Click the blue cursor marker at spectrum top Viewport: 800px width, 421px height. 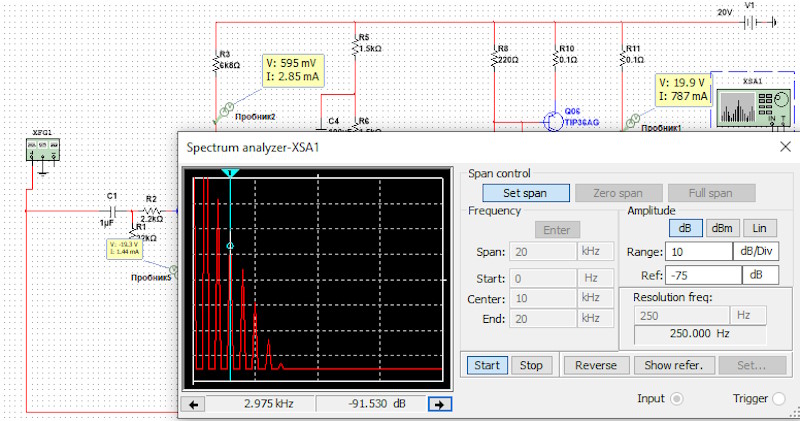pos(230,174)
